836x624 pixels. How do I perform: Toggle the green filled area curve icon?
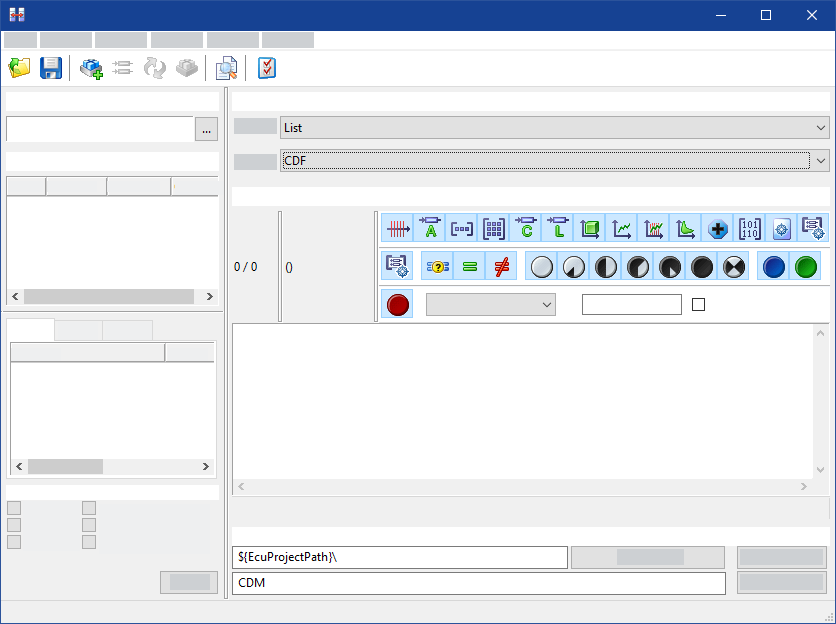tap(686, 228)
